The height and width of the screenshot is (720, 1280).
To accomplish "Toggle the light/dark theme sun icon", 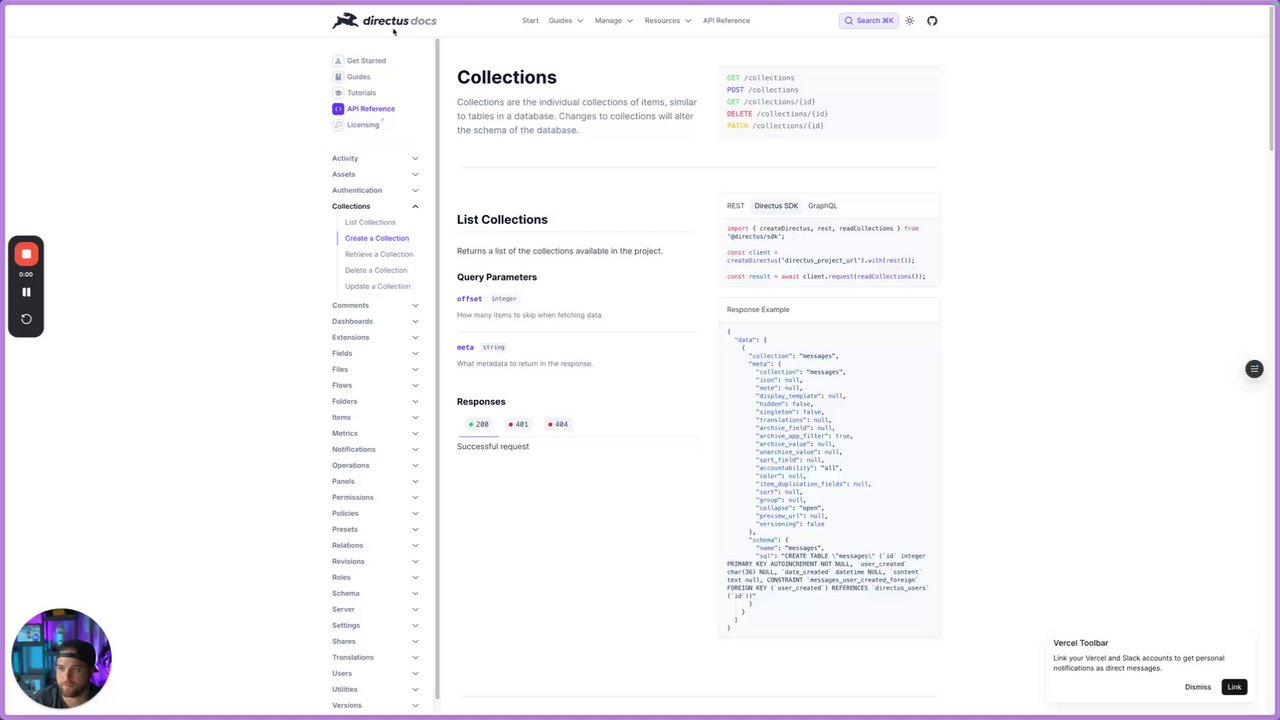I will click(909, 20).
